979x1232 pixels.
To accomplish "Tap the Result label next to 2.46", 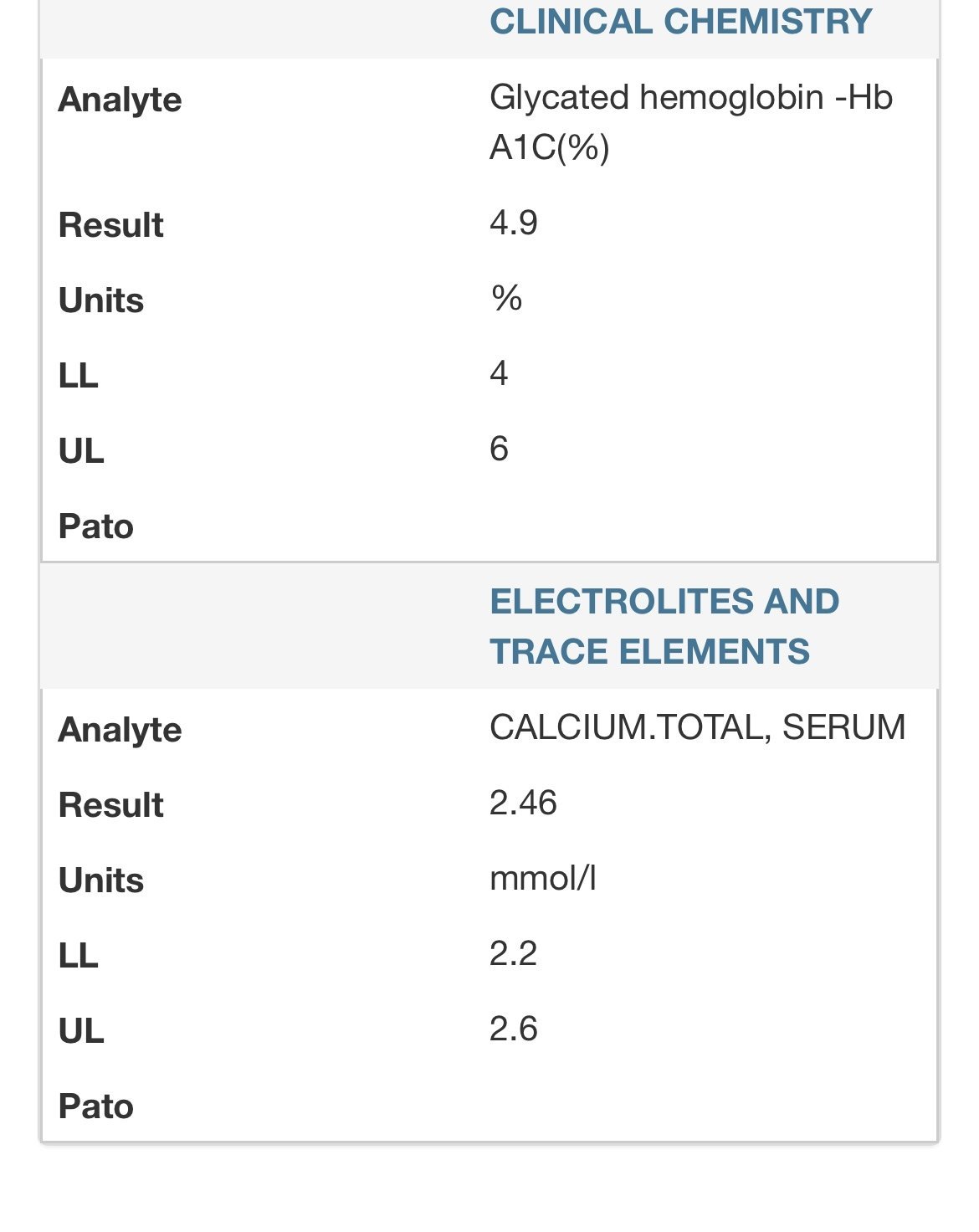I will pos(110,805).
